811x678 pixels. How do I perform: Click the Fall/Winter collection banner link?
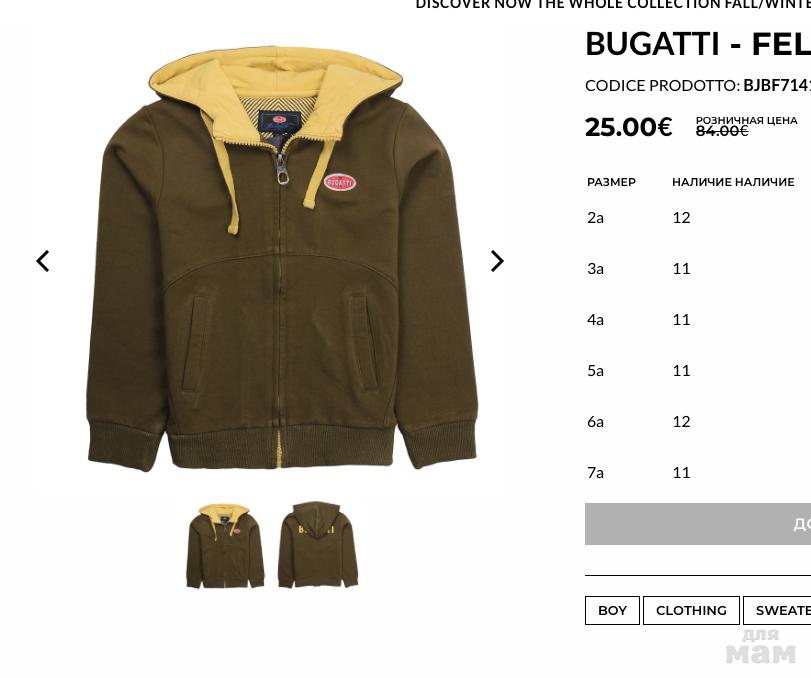click(613, 5)
